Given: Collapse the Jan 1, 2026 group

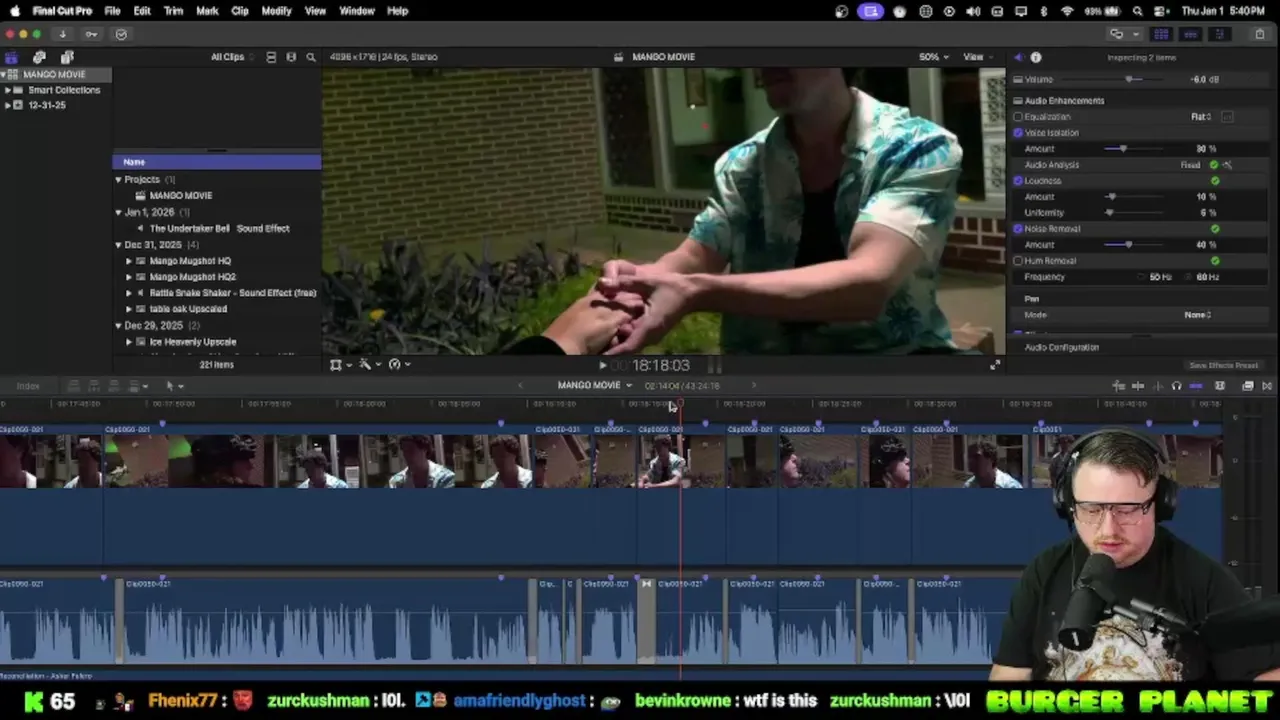Looking at the screenshot, I should pyautogui.click(x=118, y=212).
